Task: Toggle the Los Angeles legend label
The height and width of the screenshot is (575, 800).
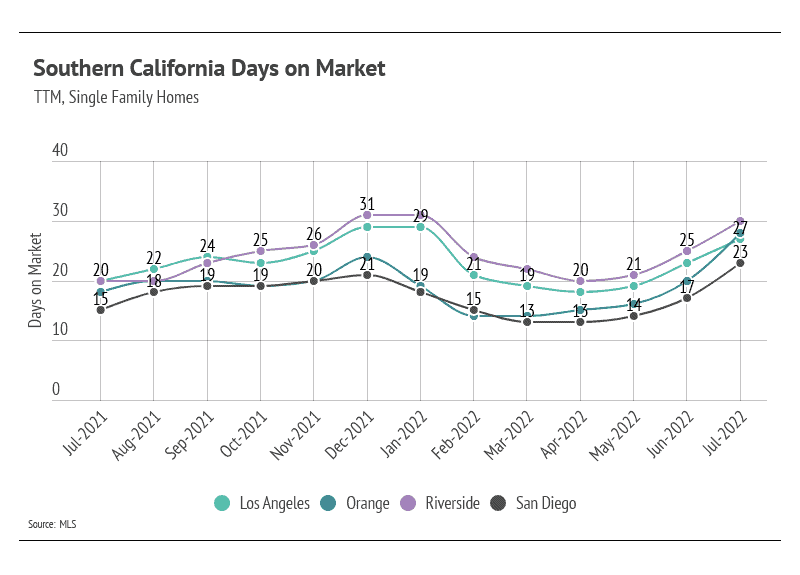Action: pyautogui.click(x=274, y=503)
